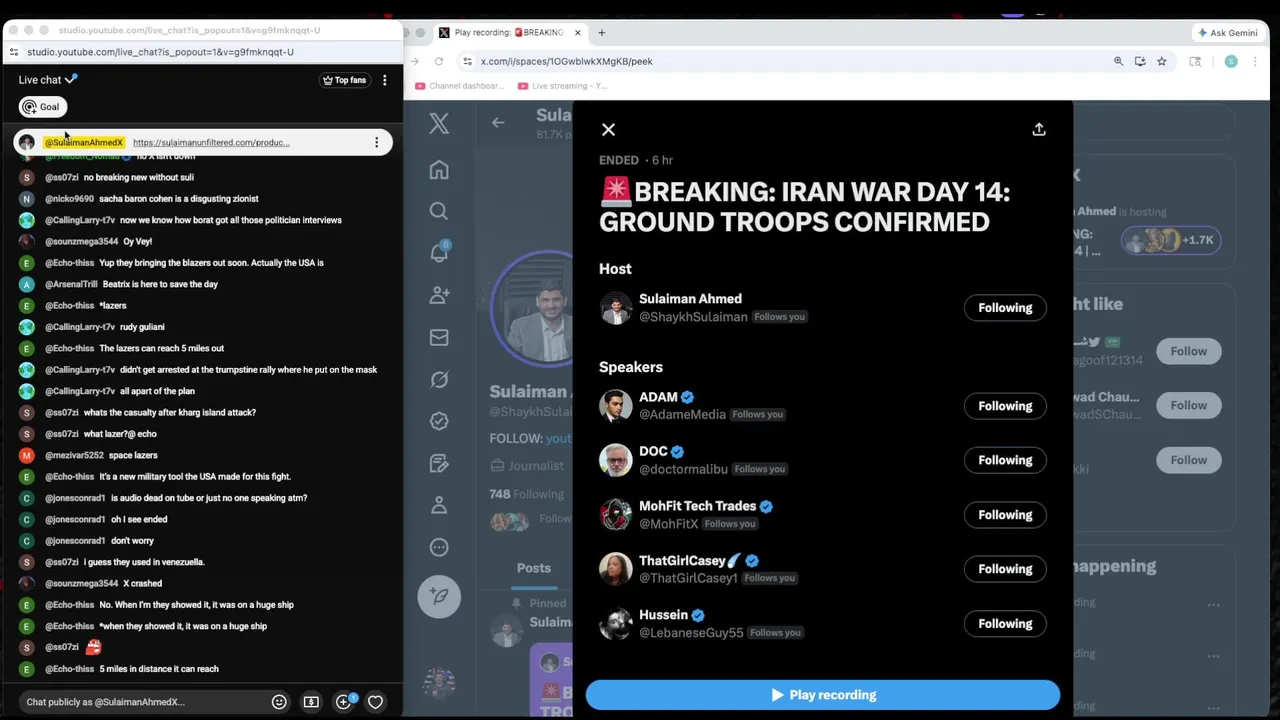This screenshot has width=1280, height=720.
Task: Go back using X profile arrow
Action: [498, 122]
